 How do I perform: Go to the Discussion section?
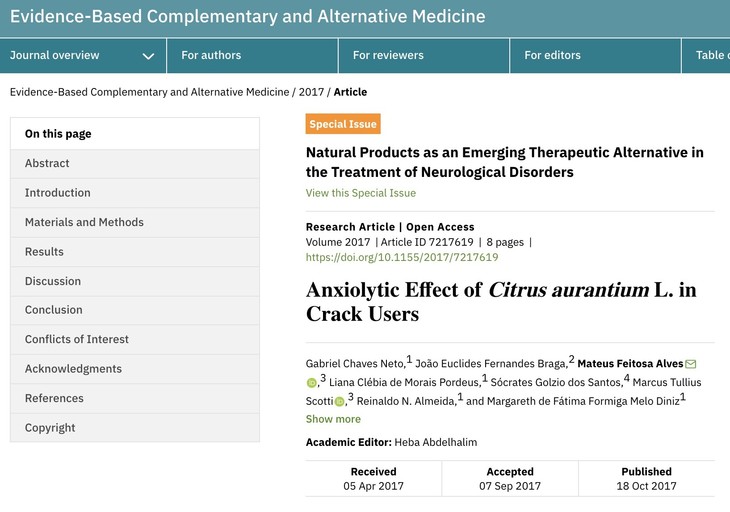[x=53, y=281]
